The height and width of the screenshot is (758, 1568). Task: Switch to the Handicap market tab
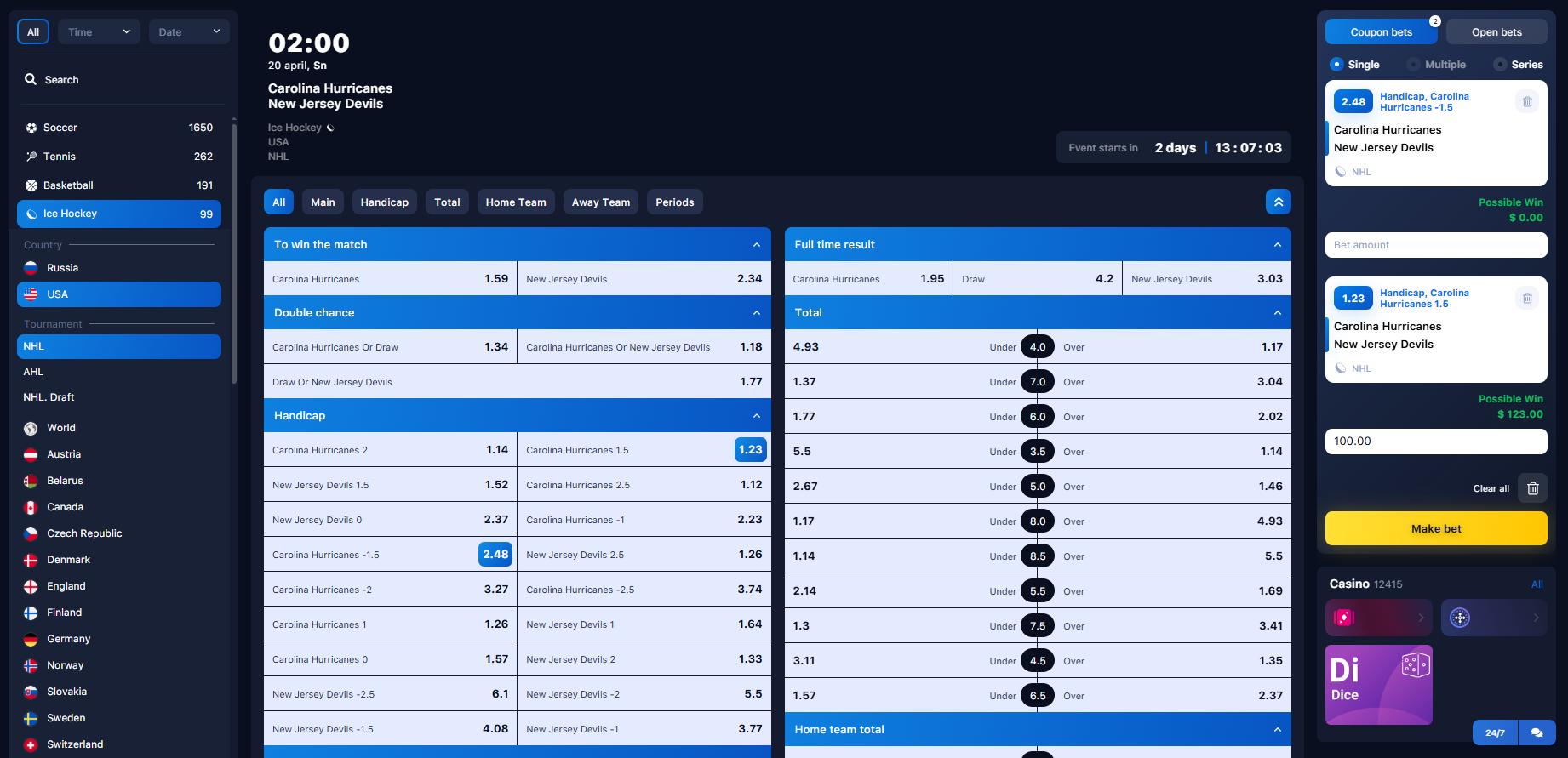(384, 202)
